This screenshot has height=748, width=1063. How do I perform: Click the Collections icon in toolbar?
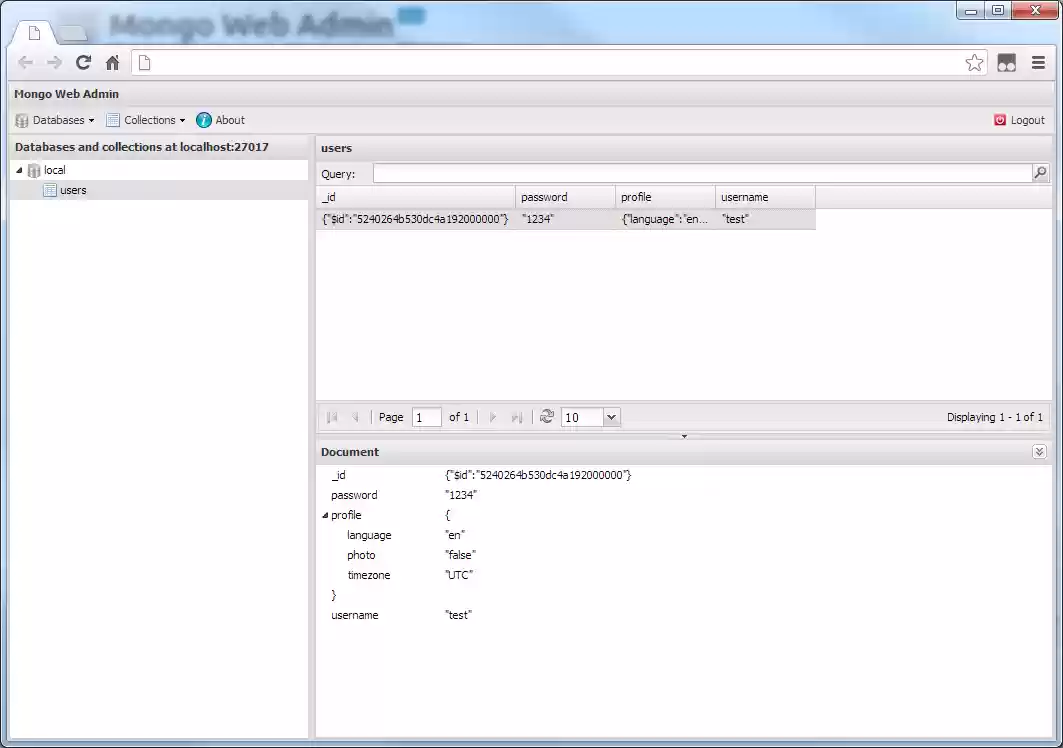point(115,120)
